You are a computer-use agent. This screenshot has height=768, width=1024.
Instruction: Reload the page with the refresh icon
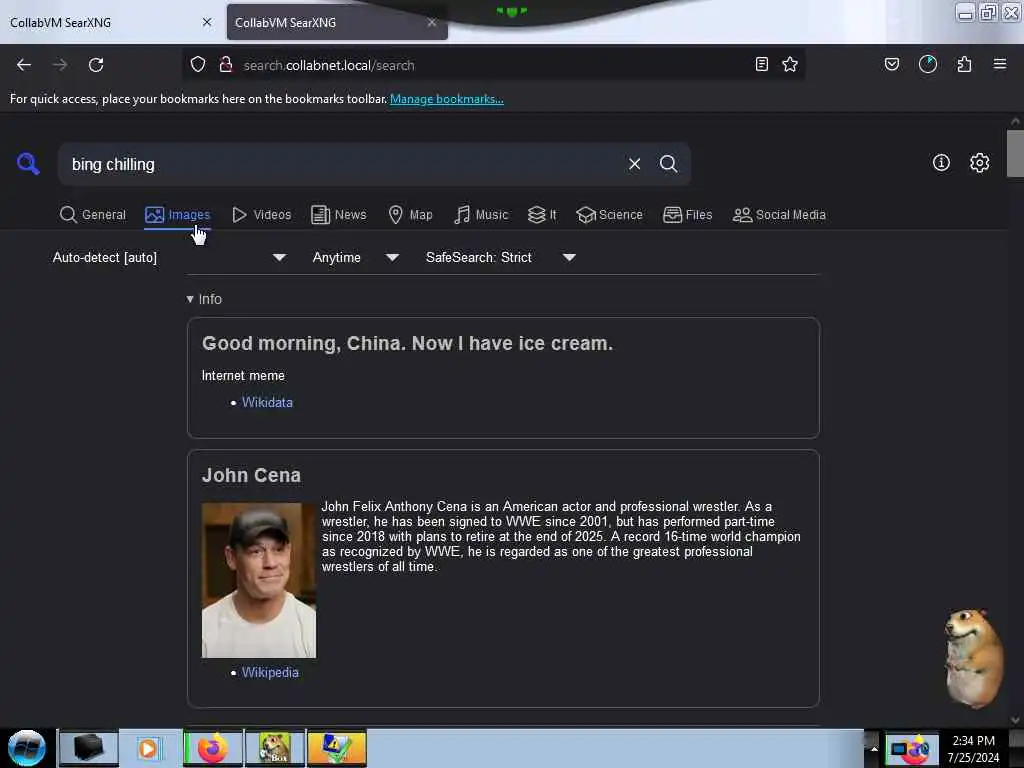(96, 65)
